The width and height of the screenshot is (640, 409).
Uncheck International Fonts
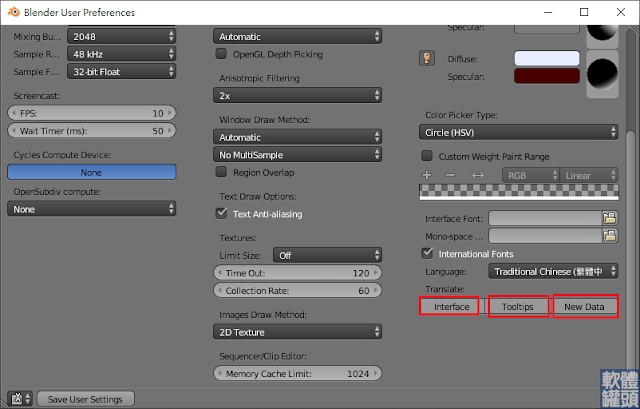coord(427,253)
